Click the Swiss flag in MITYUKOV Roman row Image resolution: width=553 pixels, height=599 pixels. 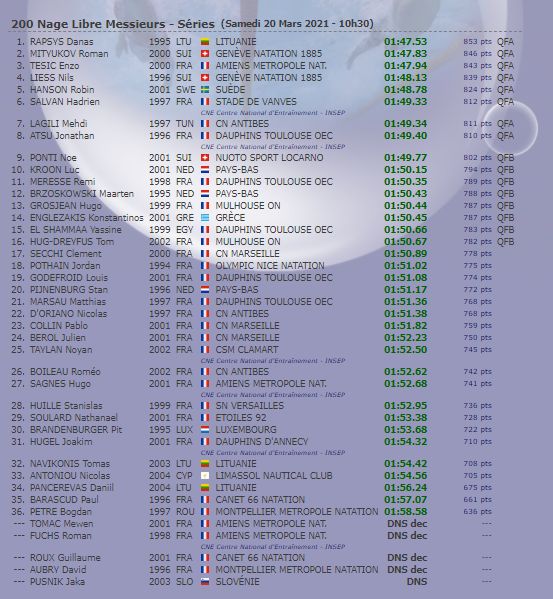pyautogui.click(x=205, y=54)
